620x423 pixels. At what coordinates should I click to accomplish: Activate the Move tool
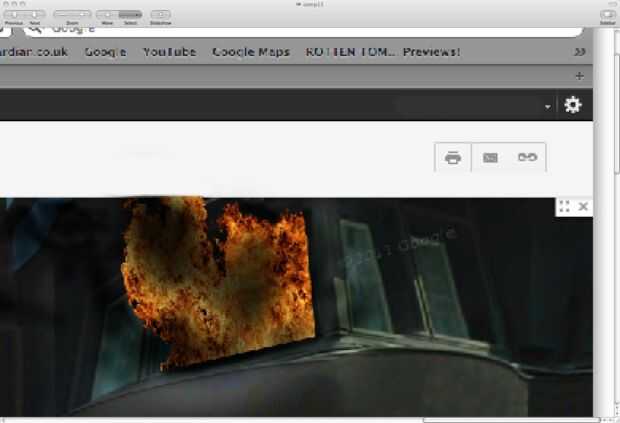[107, 15]
